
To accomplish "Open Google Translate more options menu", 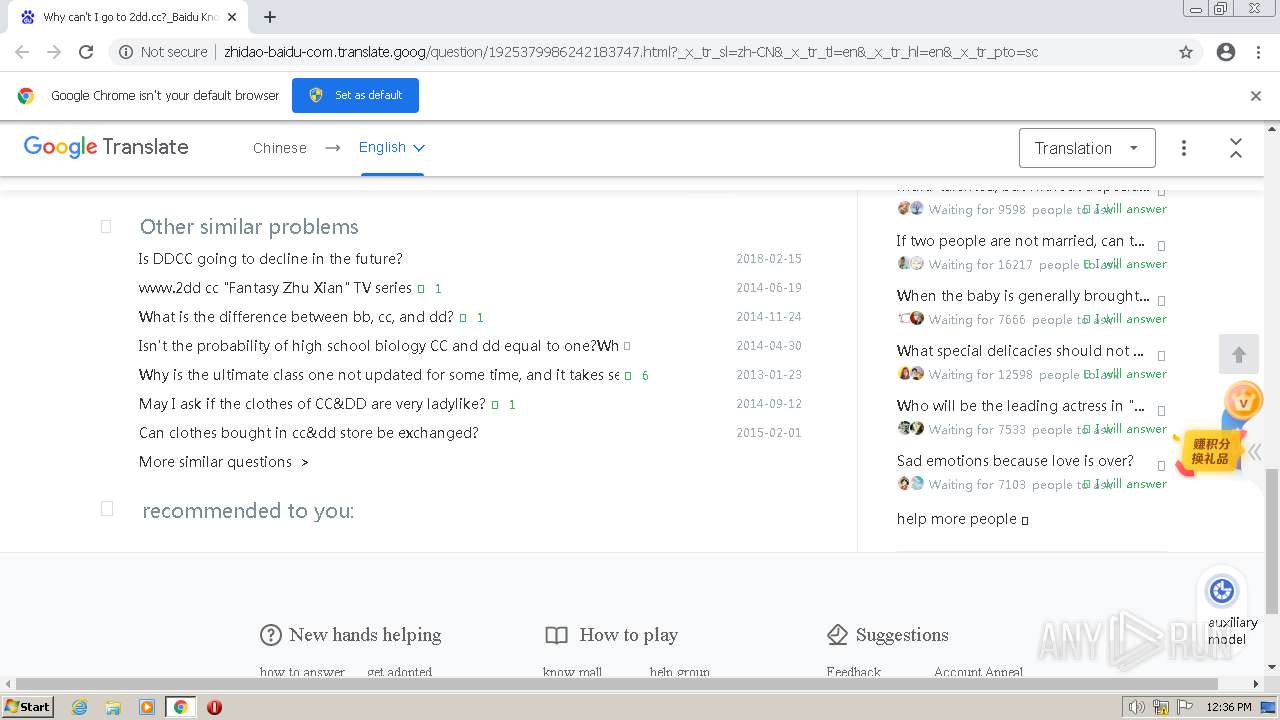I will (x=1184, y=148).
